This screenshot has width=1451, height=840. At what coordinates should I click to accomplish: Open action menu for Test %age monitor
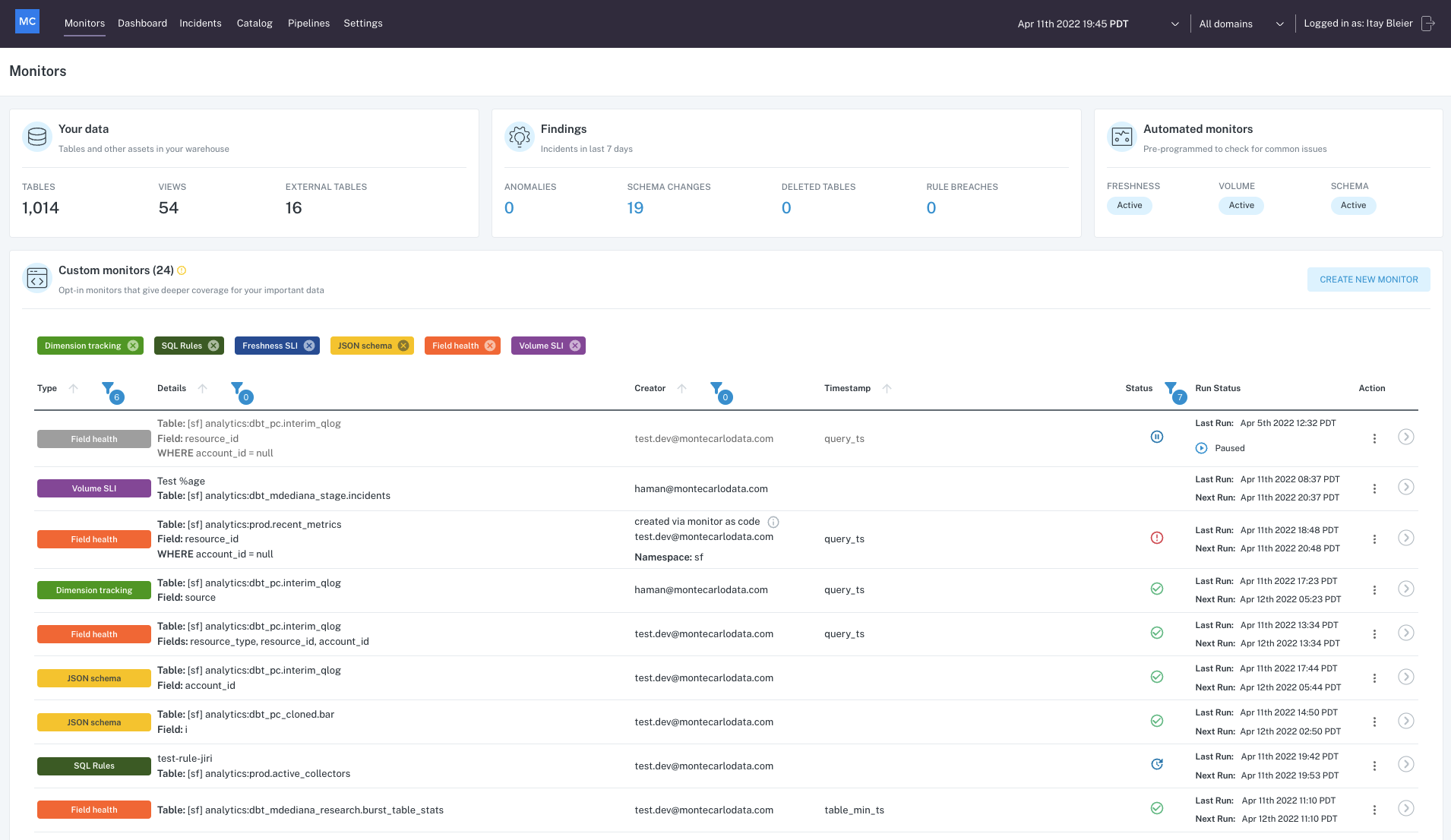1374,488
